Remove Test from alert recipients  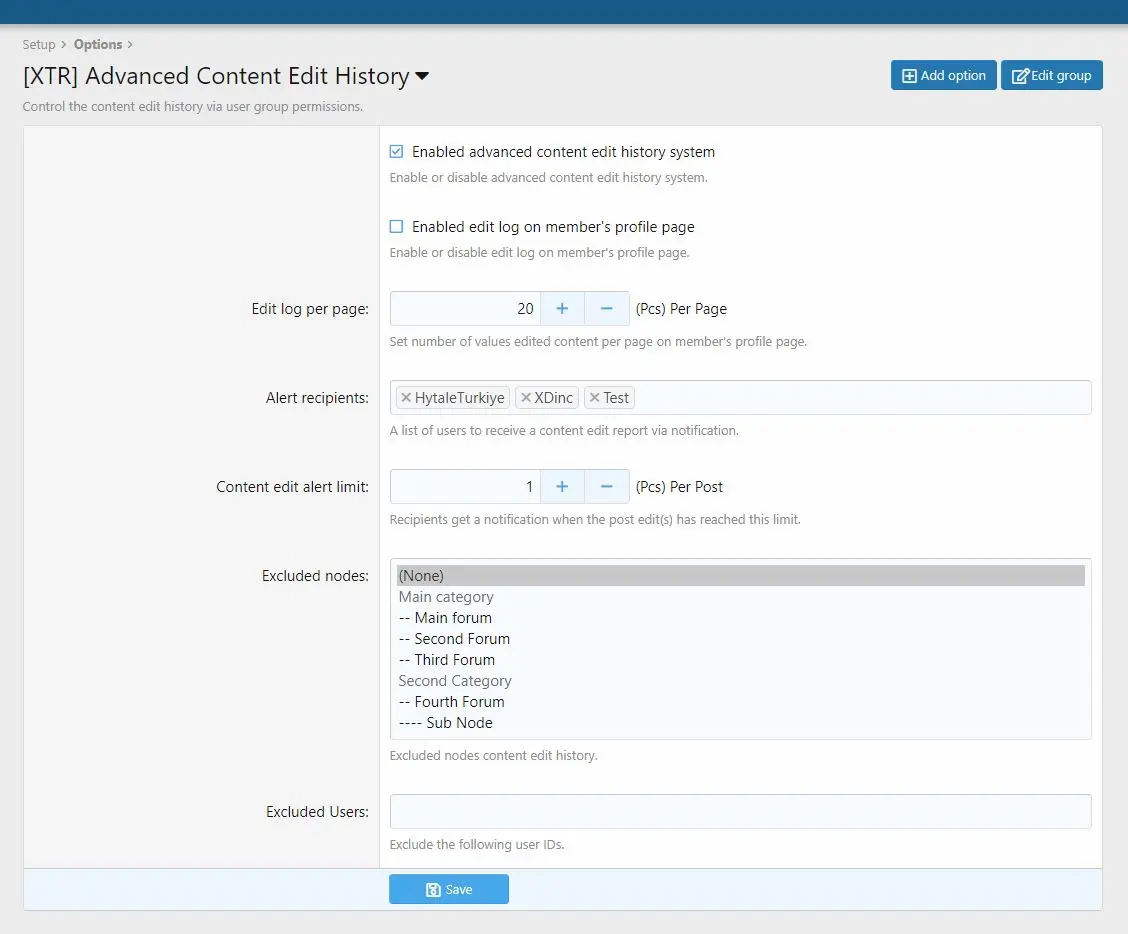594,397
